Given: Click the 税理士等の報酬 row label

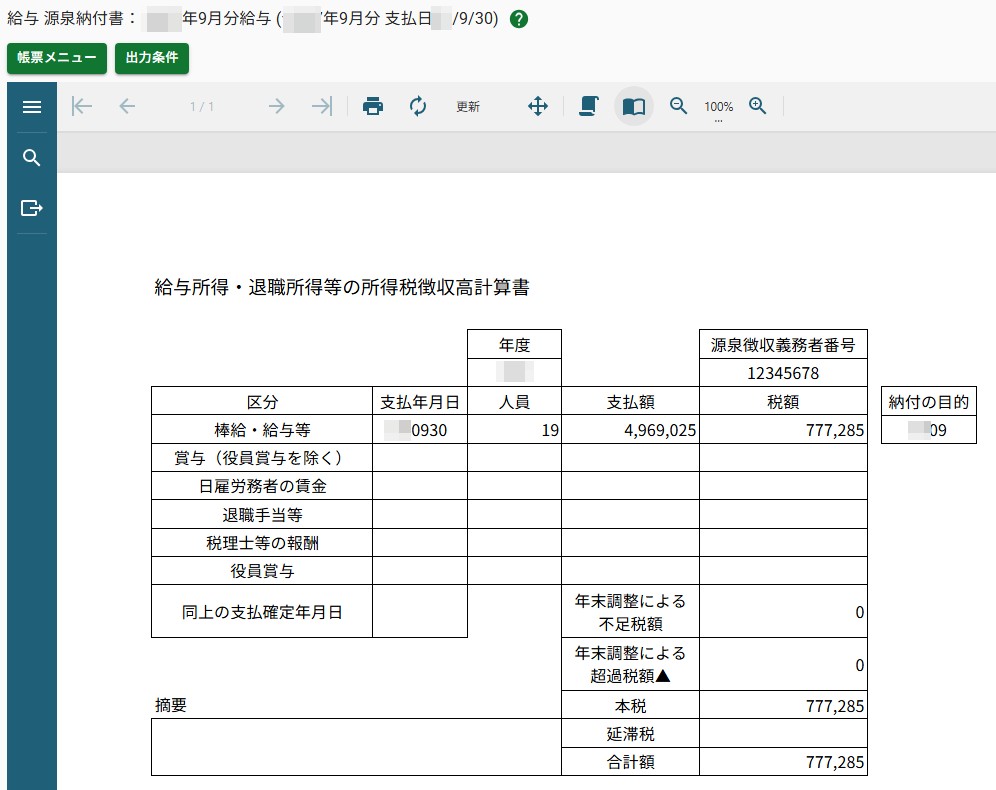Looking at the screenshot, I should (262, 543).
